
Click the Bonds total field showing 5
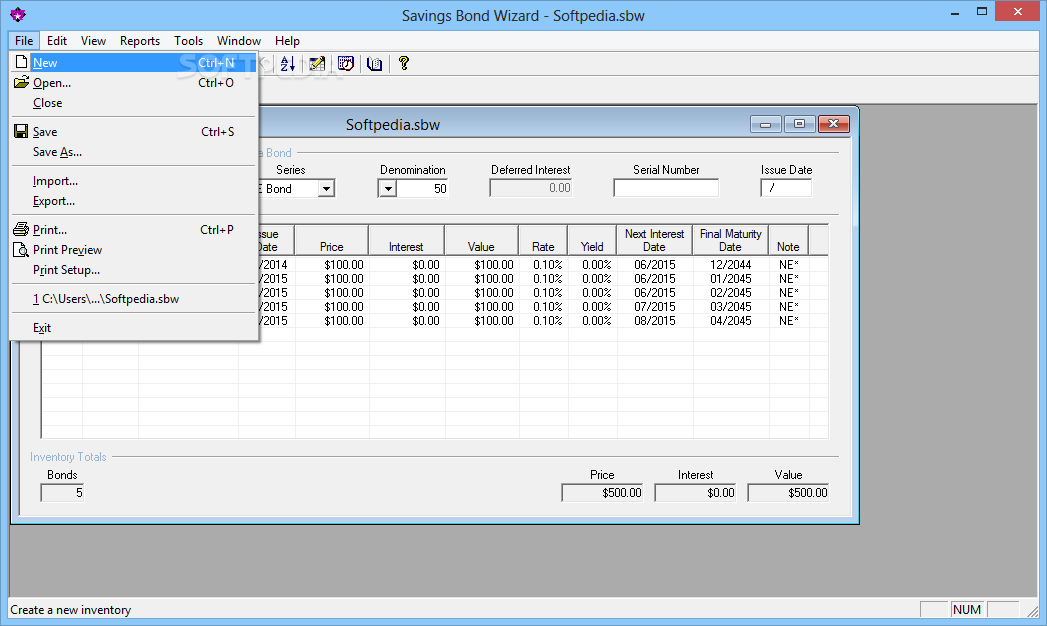[62, 493]
